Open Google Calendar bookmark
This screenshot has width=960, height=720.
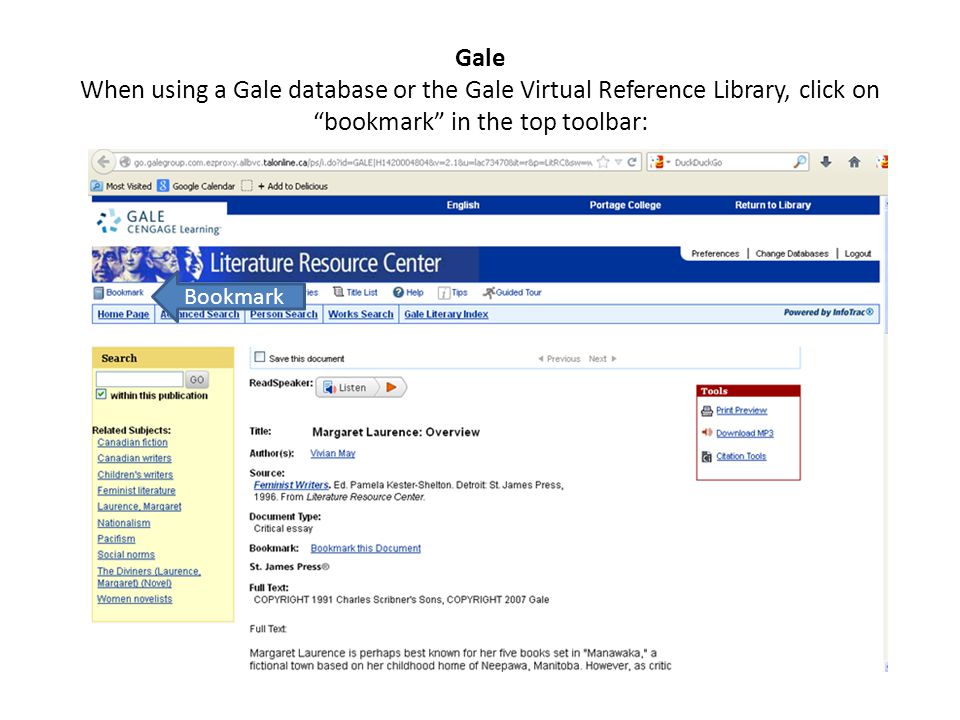196,186
